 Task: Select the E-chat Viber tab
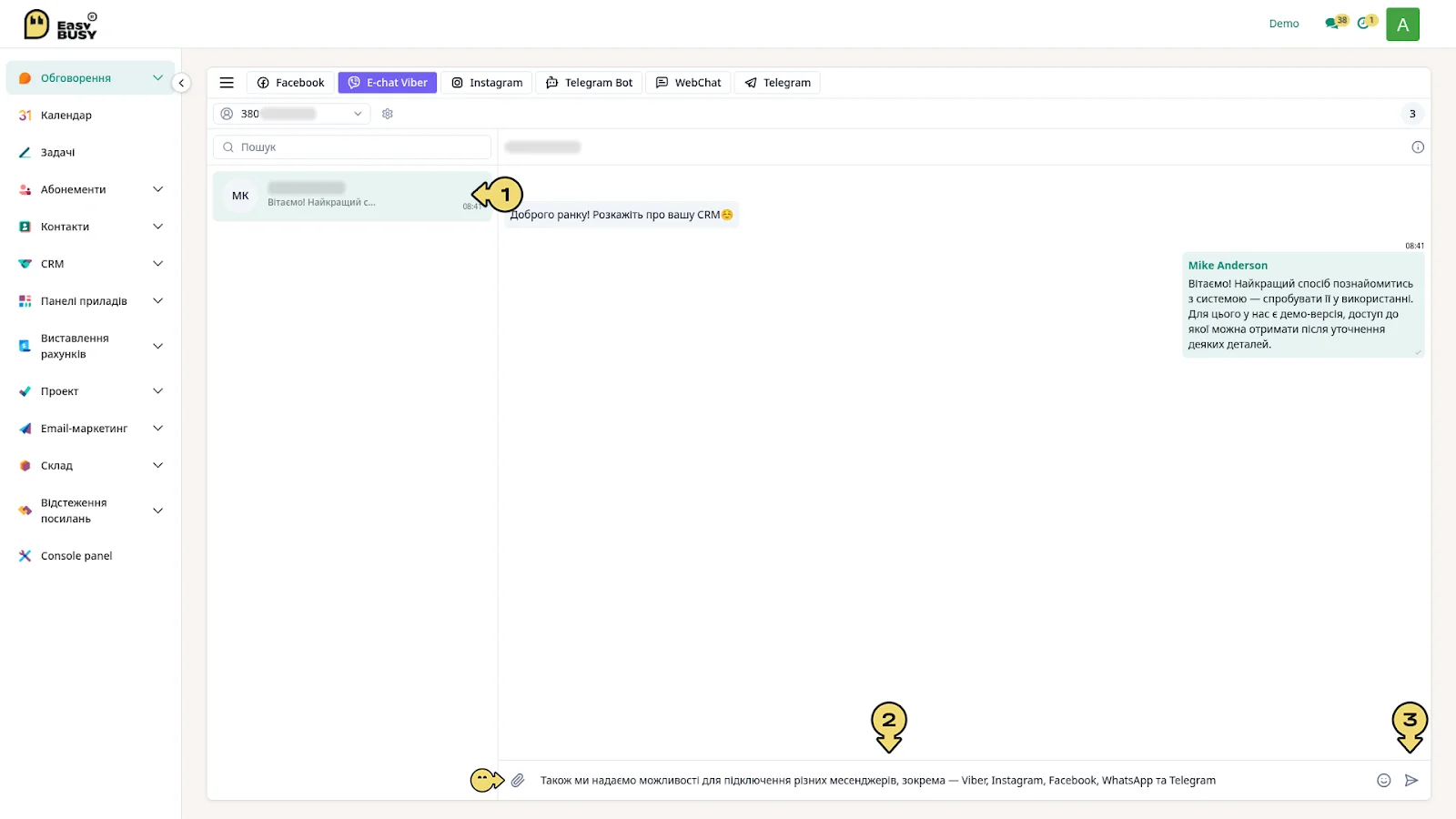point(388,83)
